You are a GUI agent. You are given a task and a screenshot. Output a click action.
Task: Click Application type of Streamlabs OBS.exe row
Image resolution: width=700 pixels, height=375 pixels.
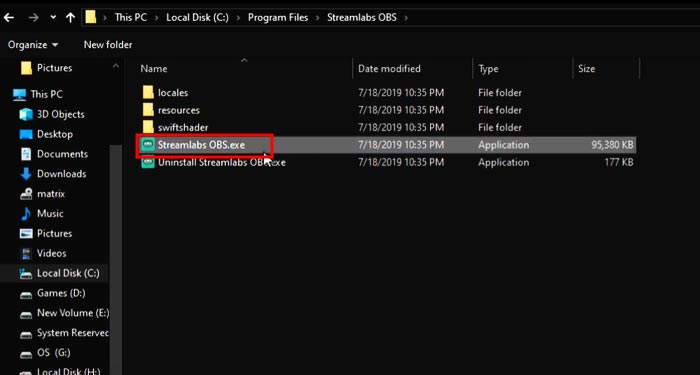pos(504,145)
